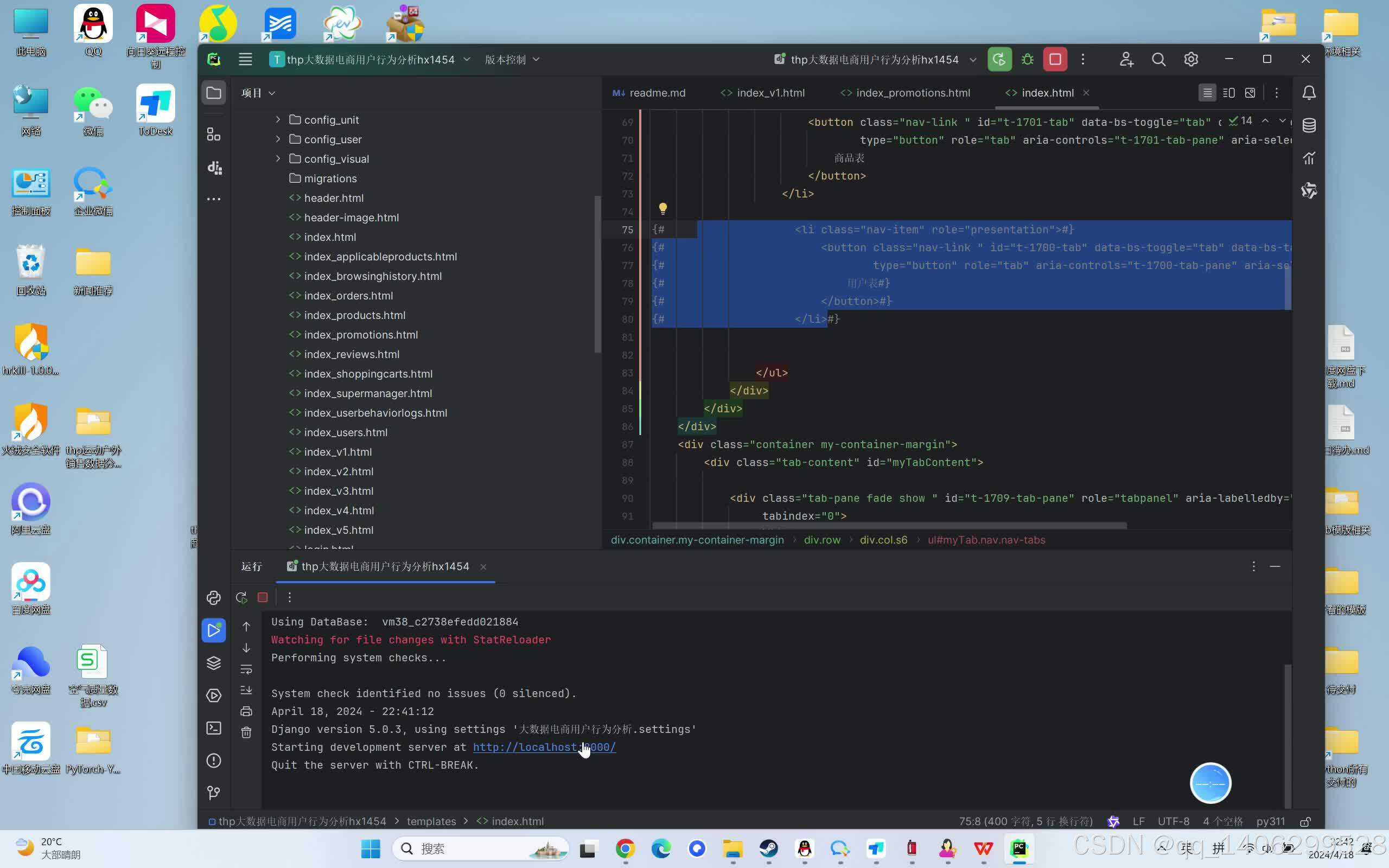Open the Python Console tool window
Viewport: 1389px width, 868px height.
point(214,598)
